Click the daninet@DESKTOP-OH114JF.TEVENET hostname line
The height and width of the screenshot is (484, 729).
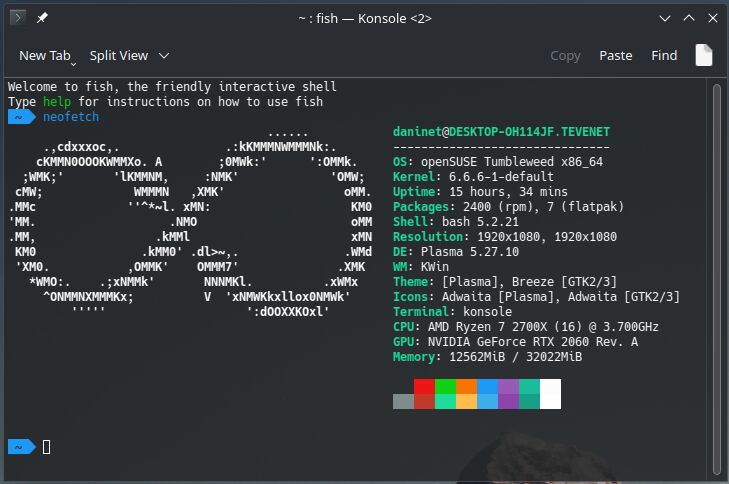tap(501, 132)
